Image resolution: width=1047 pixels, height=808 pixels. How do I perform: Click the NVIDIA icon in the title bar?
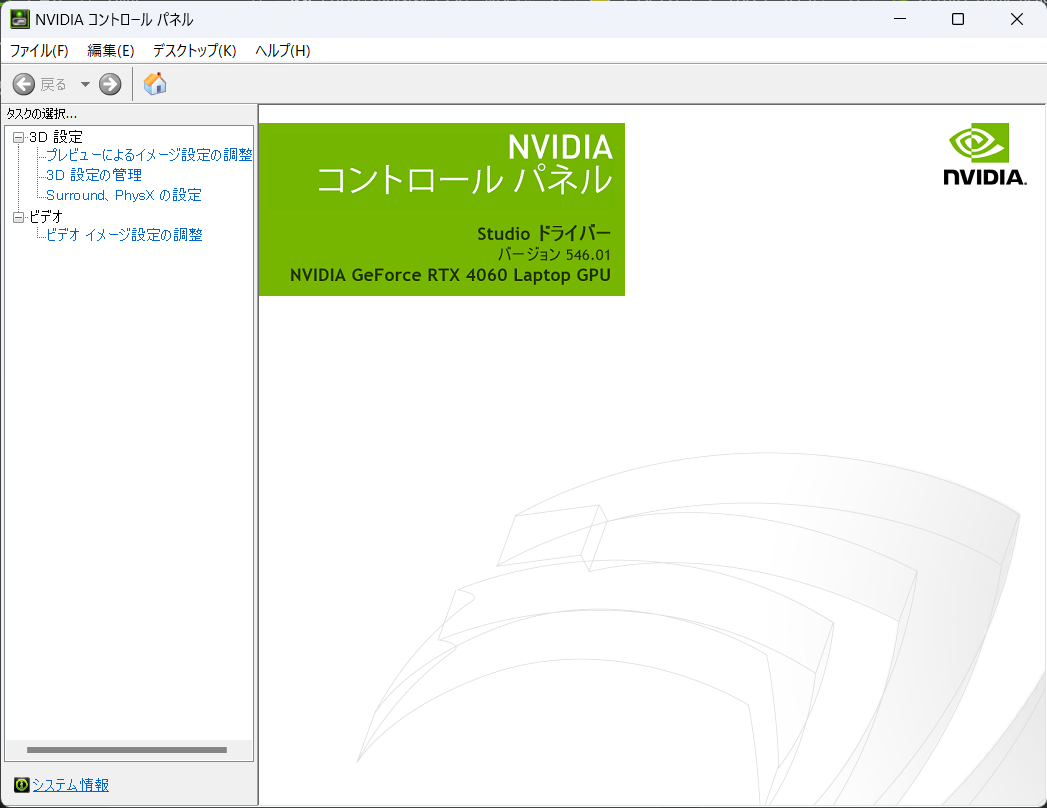(22, 19)
